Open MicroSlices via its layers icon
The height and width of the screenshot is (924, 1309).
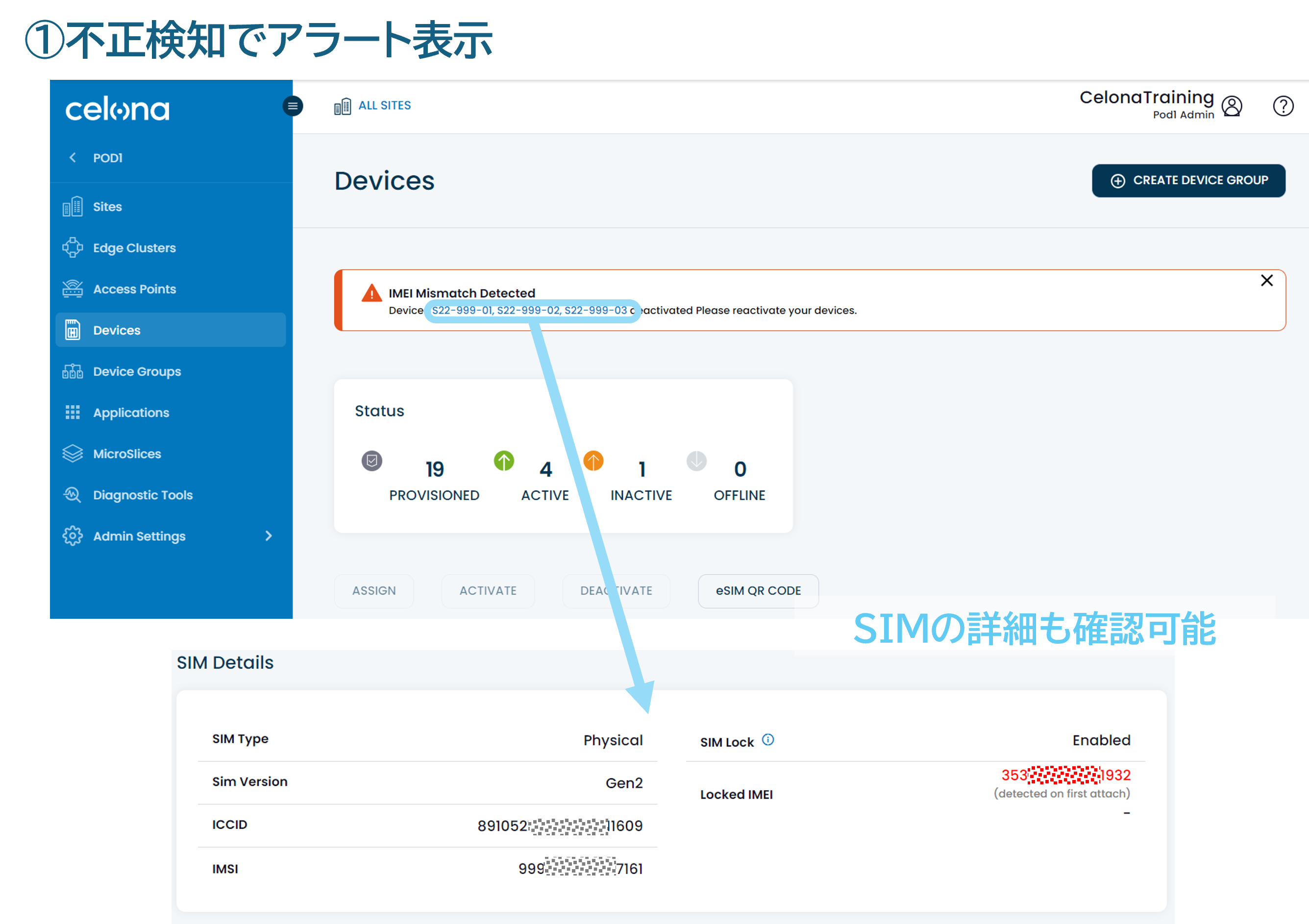tap(73, 453)
